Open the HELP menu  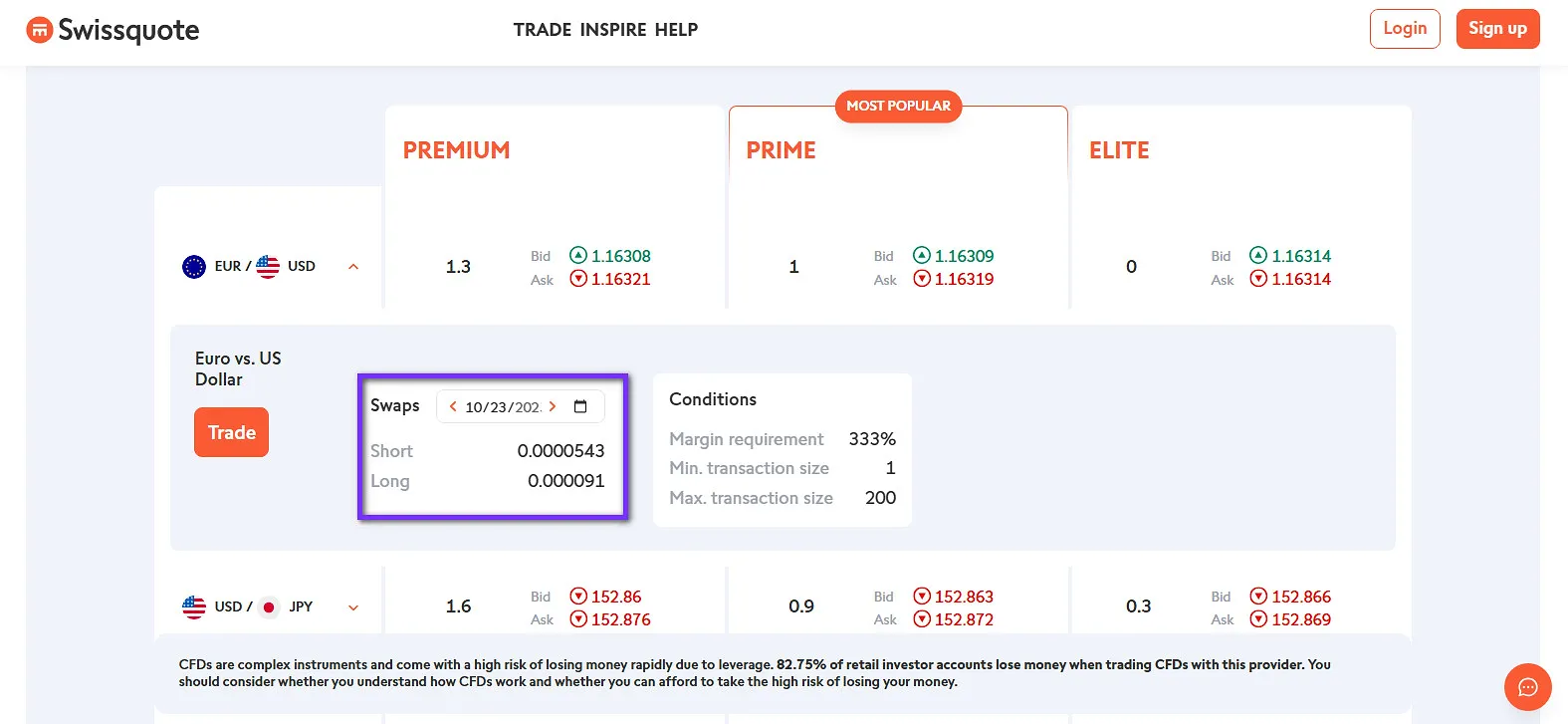coord(678,30)
